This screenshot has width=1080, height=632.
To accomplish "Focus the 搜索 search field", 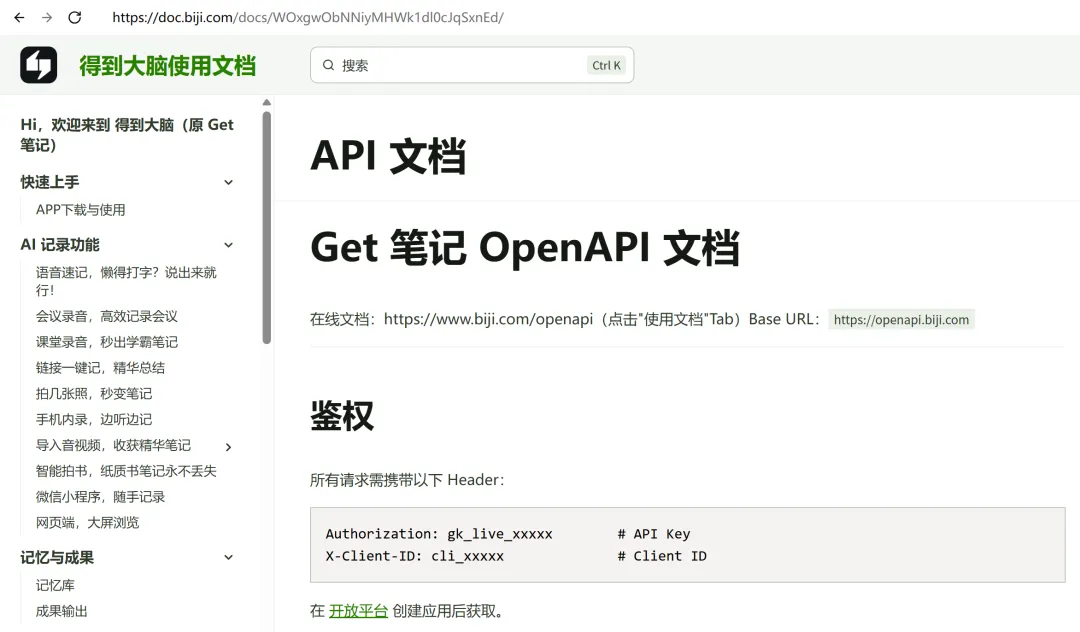I will click(x=472, y=65).
